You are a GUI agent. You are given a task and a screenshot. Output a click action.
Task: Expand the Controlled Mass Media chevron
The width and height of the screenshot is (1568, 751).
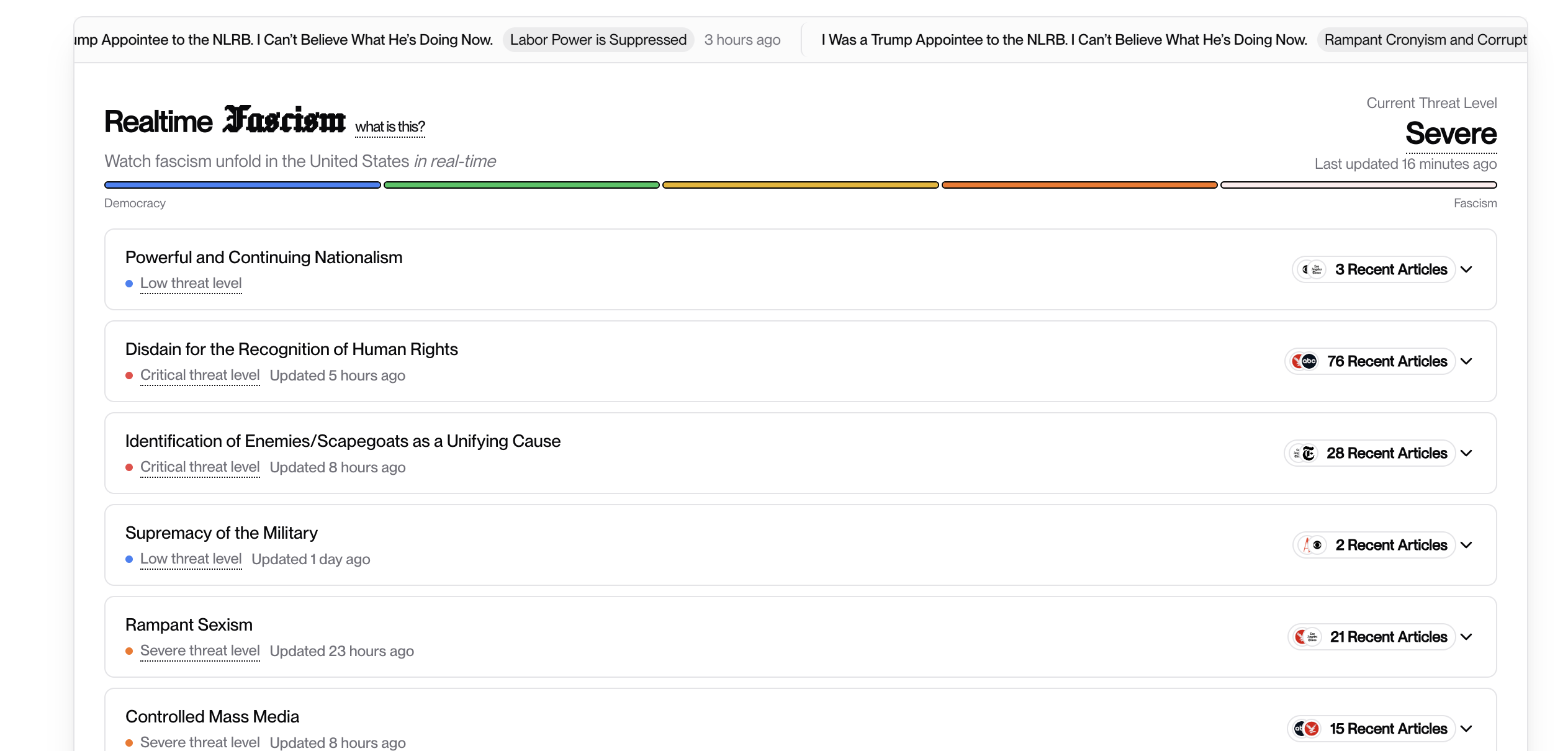click(x=1466, y=729)
